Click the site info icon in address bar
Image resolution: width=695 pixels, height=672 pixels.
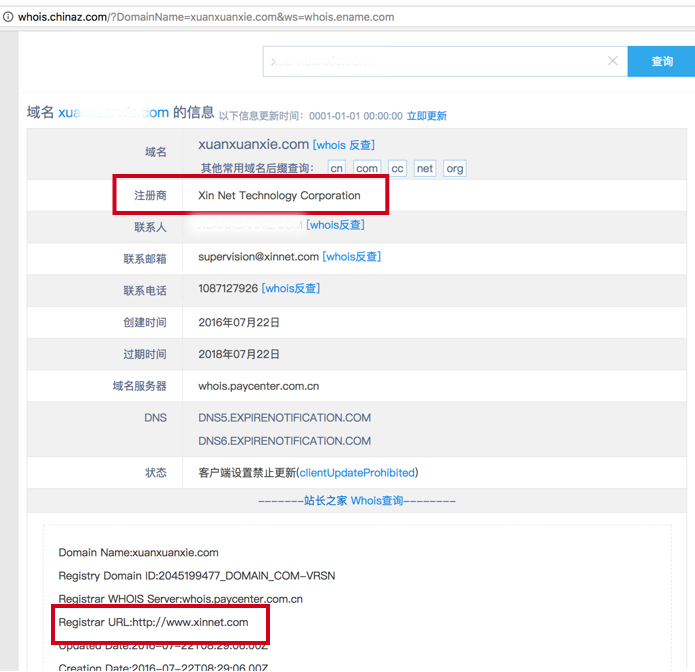(x=8, y=17)
